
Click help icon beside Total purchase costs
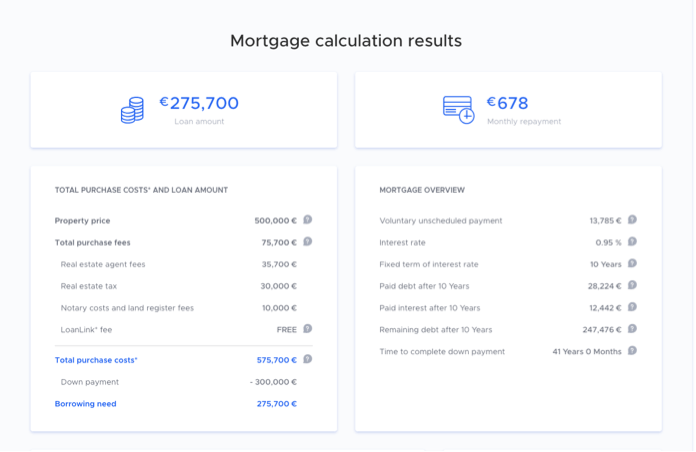pyautogui.click(x=308, y=359)
